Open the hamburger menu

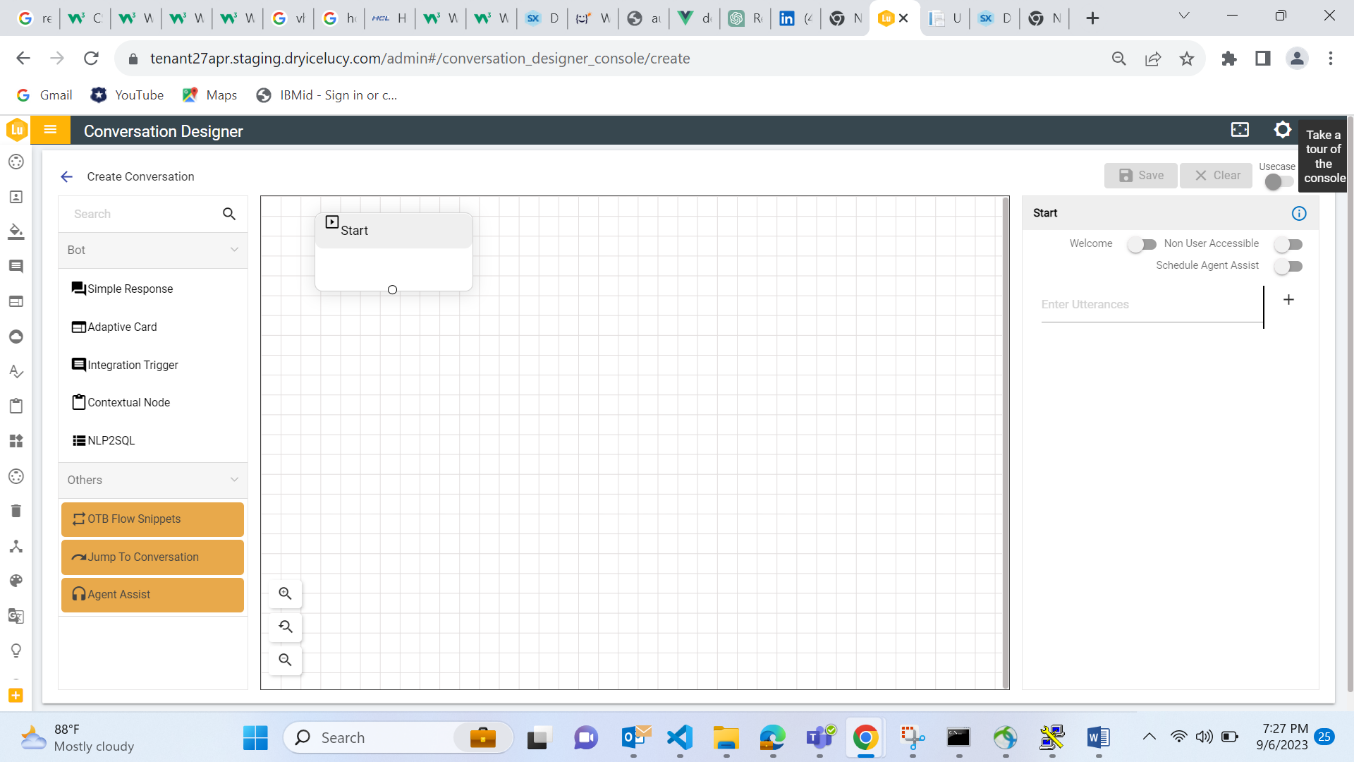[x=50, y=130]
